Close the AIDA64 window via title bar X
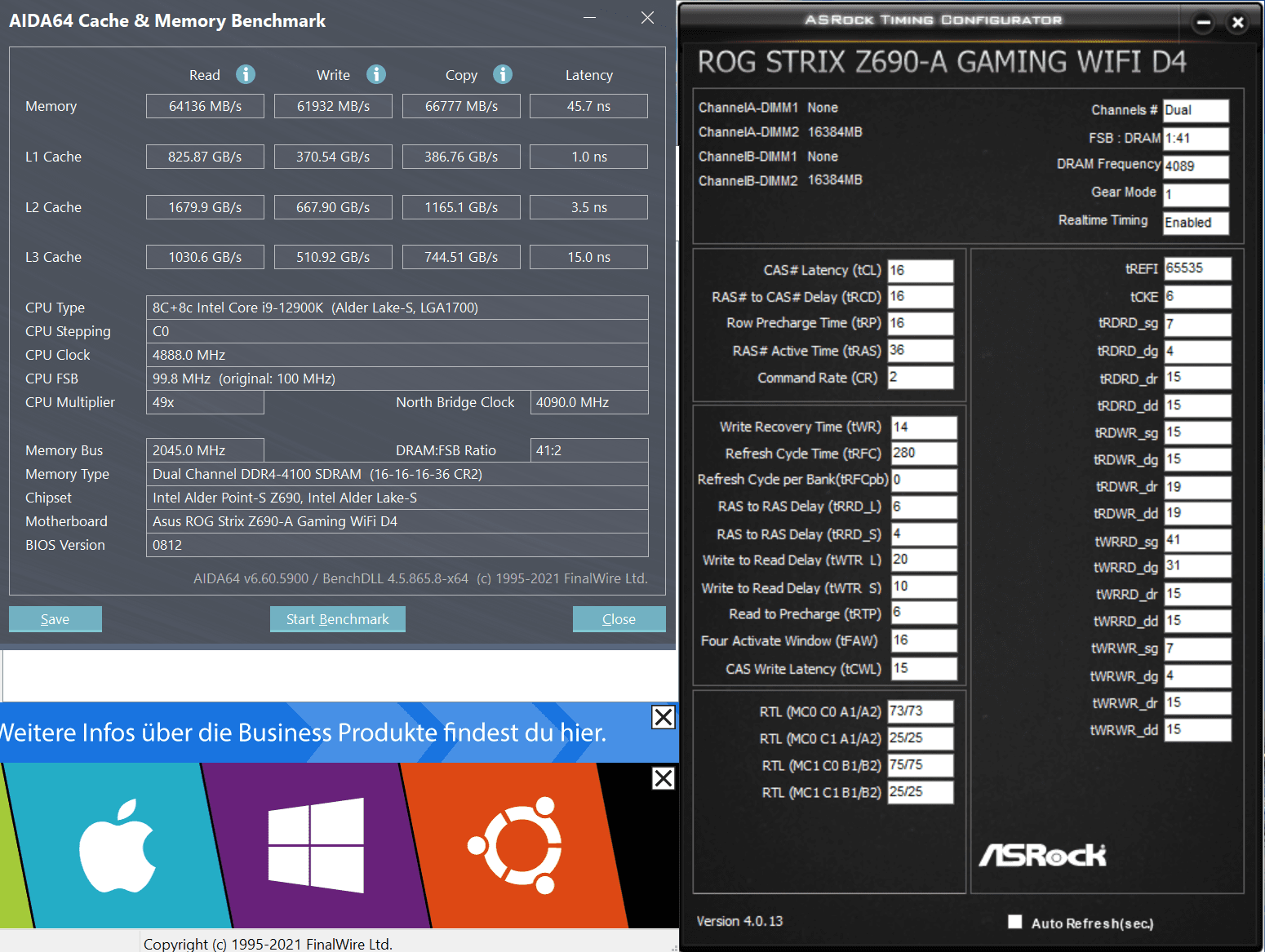 coord(647,18)
